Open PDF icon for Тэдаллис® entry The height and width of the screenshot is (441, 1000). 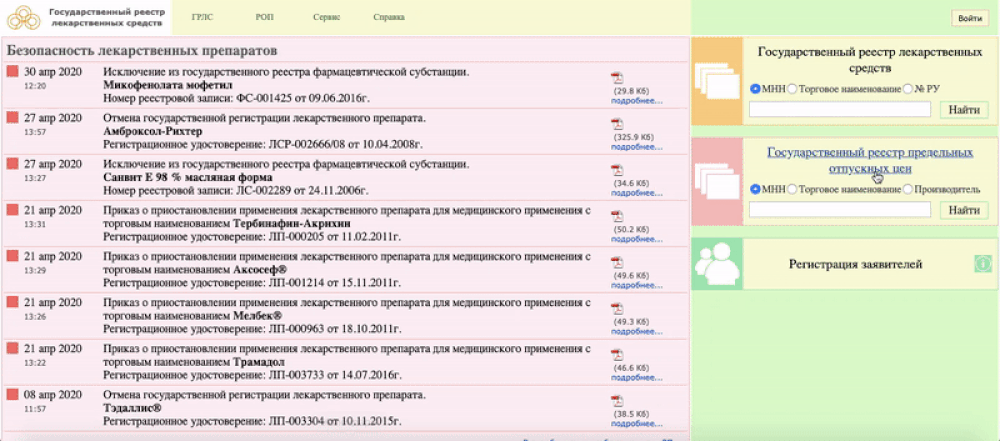click(x=617, y=401)
